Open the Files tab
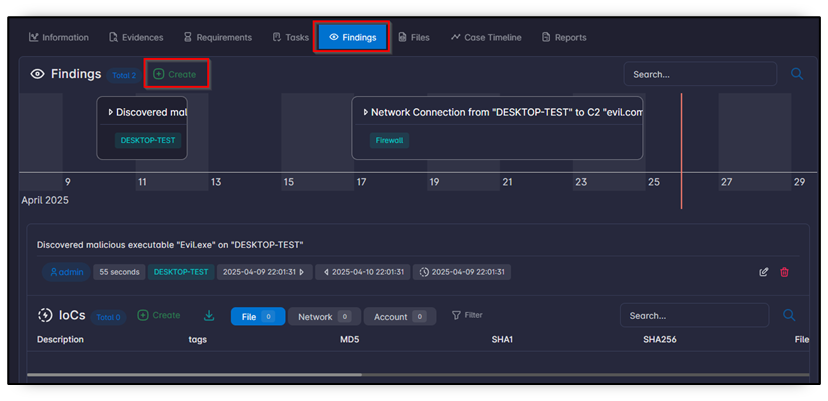This screenshot has width=828, height=401. [x=414, y=38]
